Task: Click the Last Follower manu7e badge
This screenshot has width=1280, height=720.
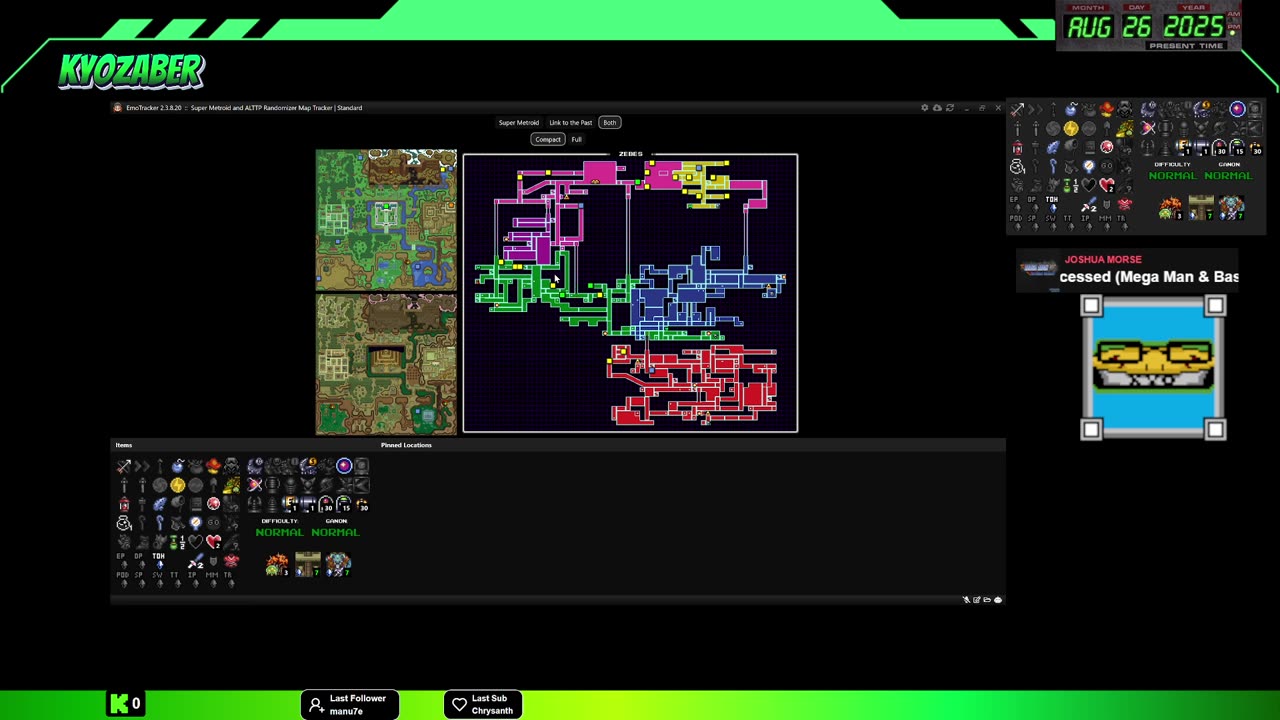Action: tap(350, 704)
